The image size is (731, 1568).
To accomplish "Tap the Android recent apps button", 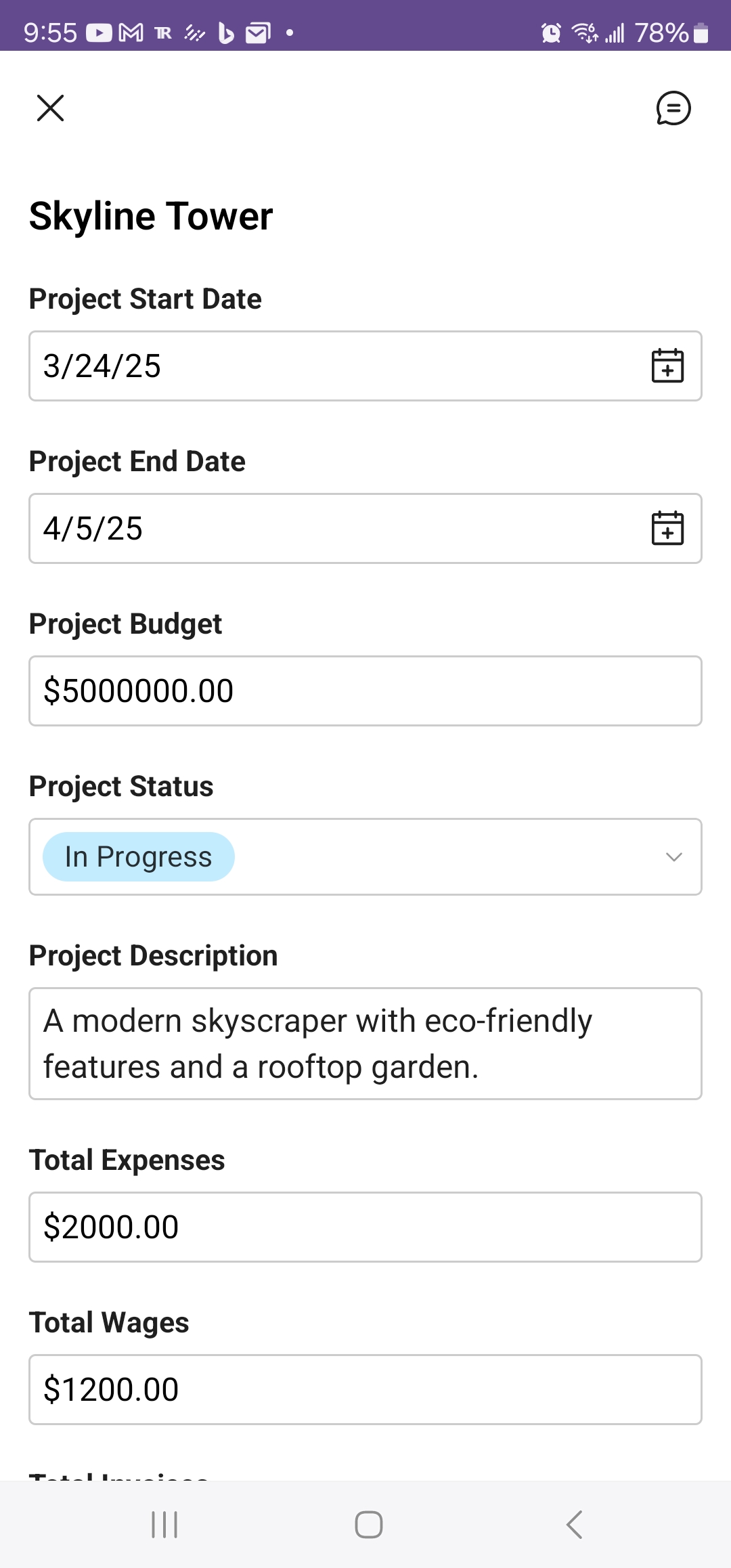I will 164,1525.
